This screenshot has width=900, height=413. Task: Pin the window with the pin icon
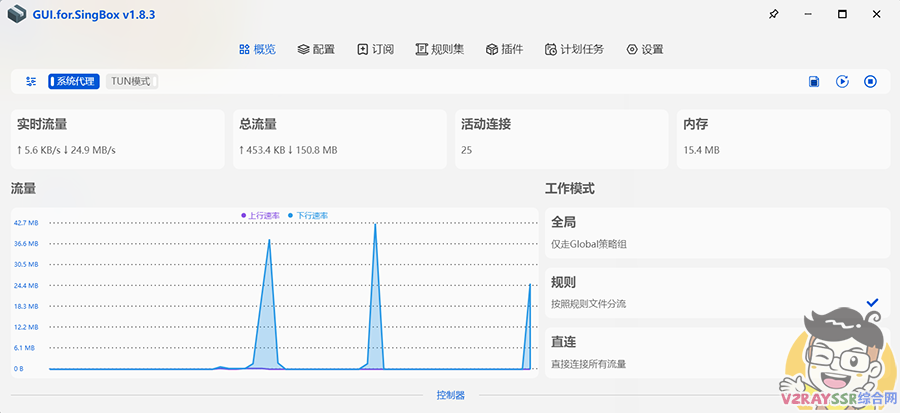point(774,14)
